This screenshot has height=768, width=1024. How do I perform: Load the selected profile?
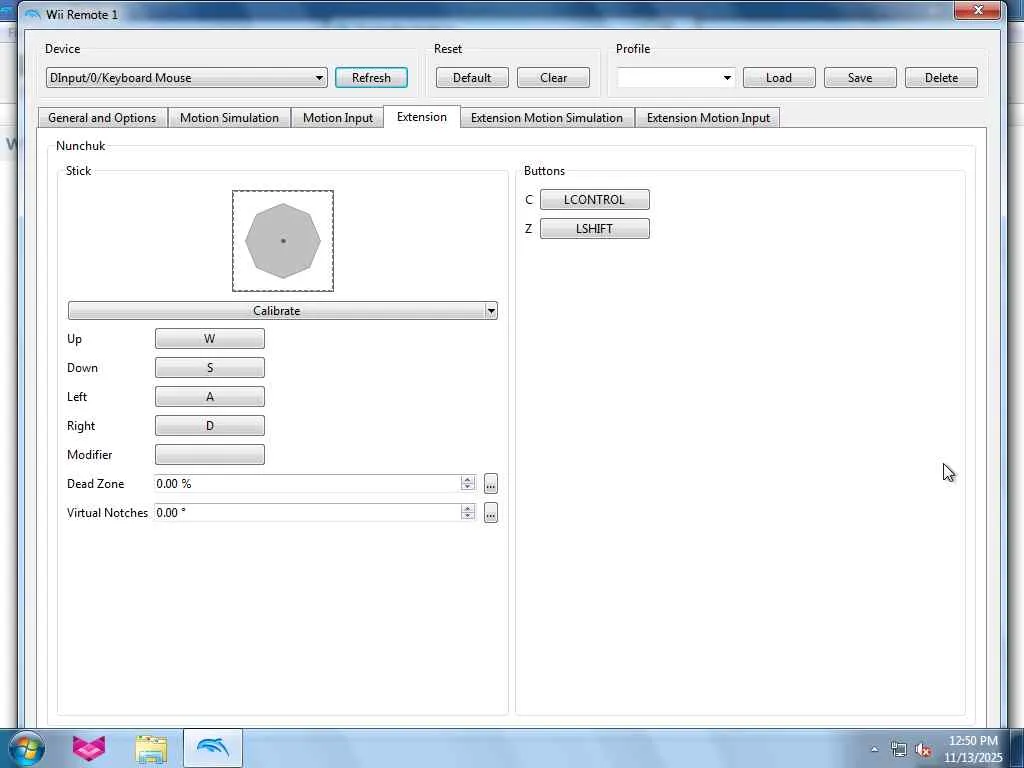tap(779, 78)
